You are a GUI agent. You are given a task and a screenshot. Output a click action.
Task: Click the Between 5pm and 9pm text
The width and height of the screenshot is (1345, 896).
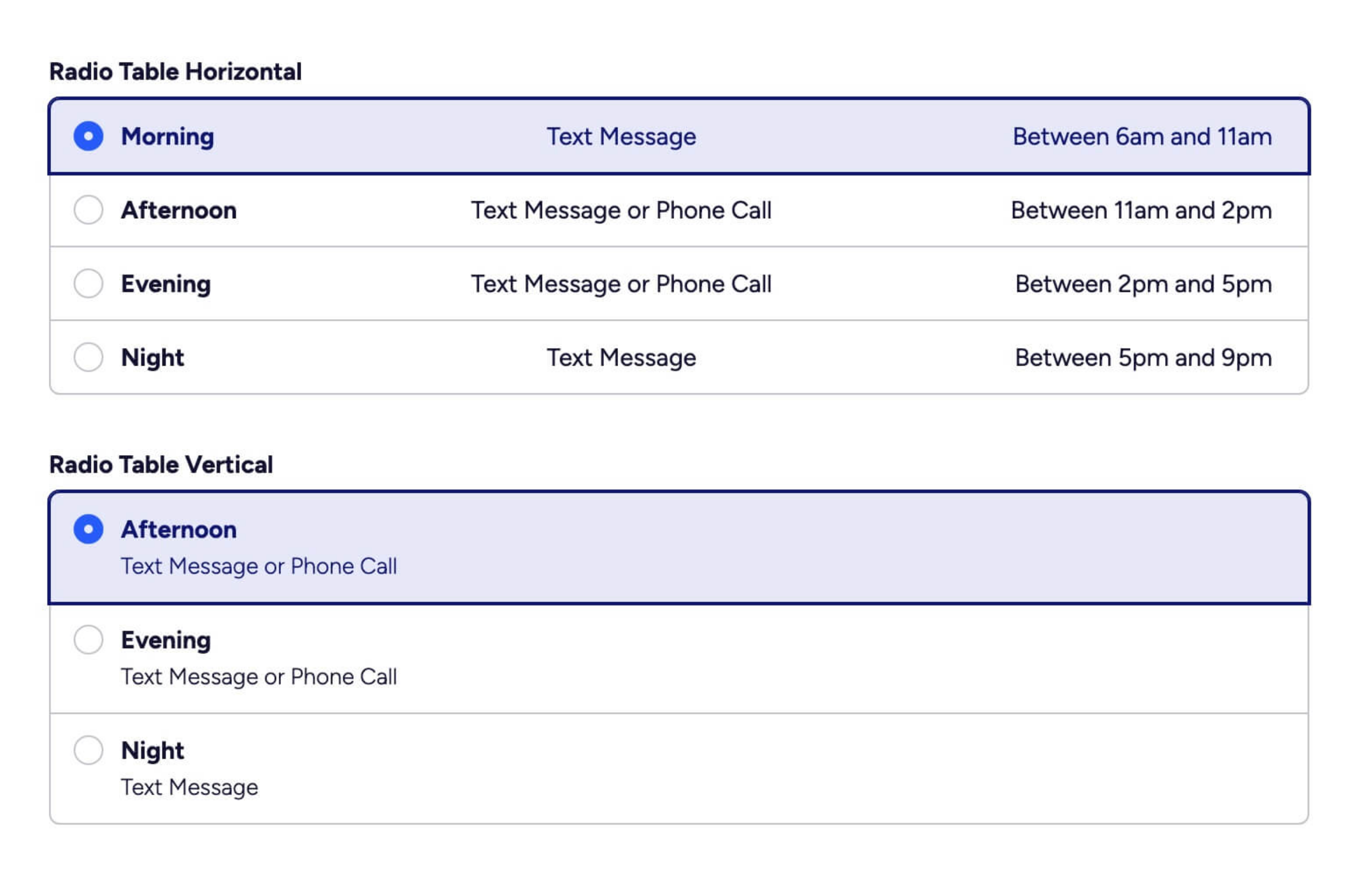click(x=1143, y=357)
